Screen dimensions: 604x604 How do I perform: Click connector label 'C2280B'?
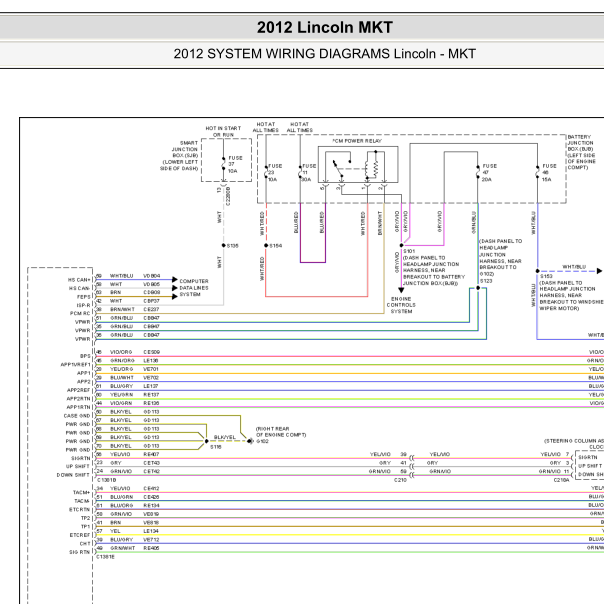pyautogui.click(x=228, y=196)
